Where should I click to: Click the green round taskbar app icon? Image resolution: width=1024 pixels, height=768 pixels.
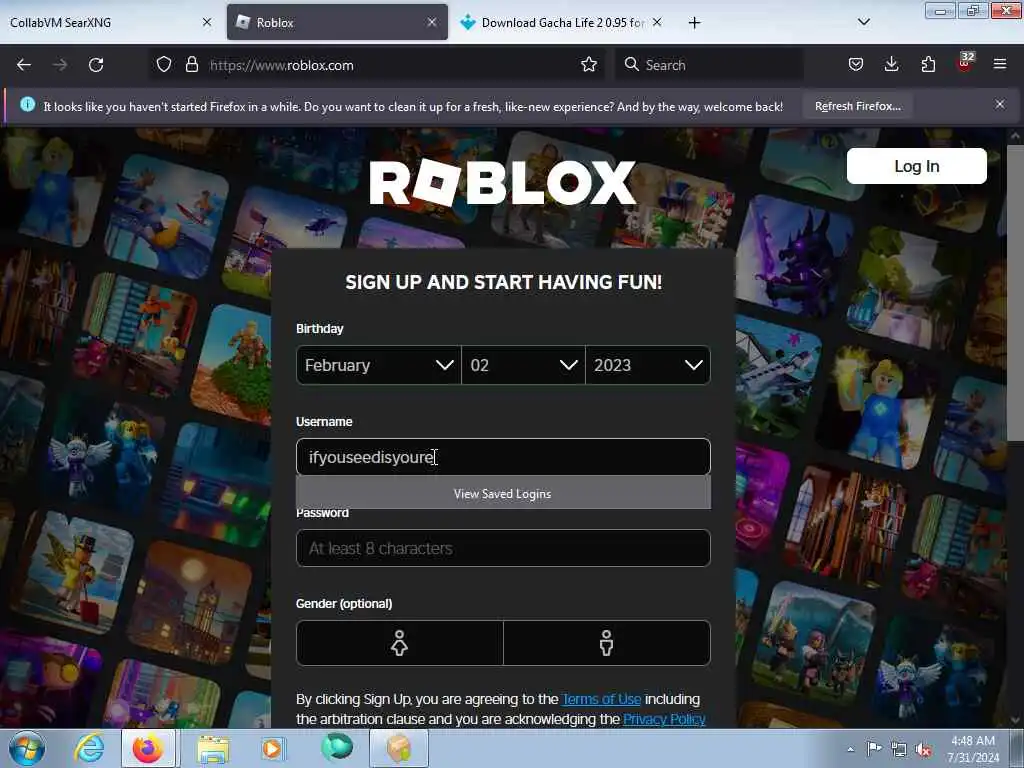click(337, 747)
